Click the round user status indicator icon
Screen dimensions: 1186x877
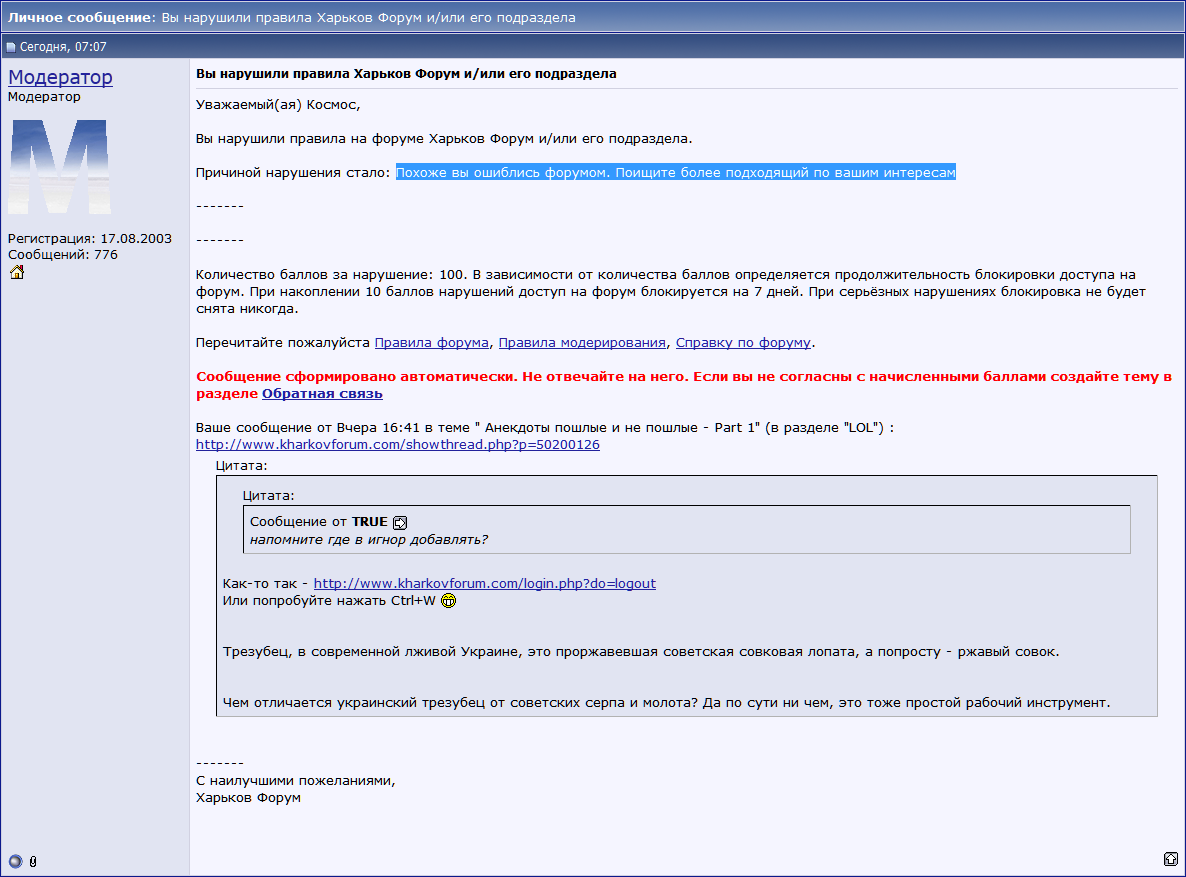[15, 860]
